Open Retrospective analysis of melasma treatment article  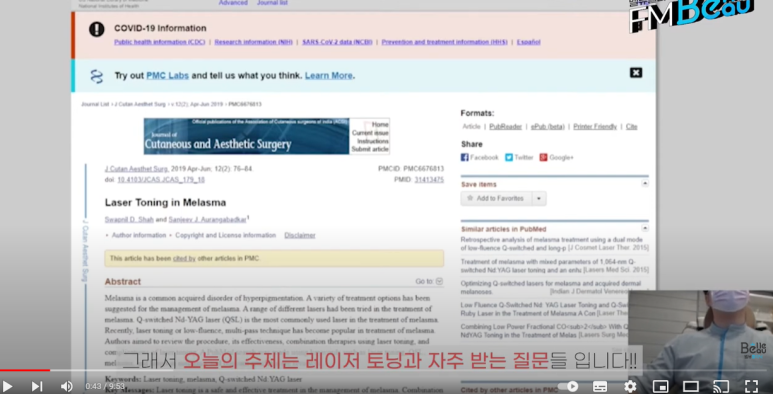(x=555, y=244)
